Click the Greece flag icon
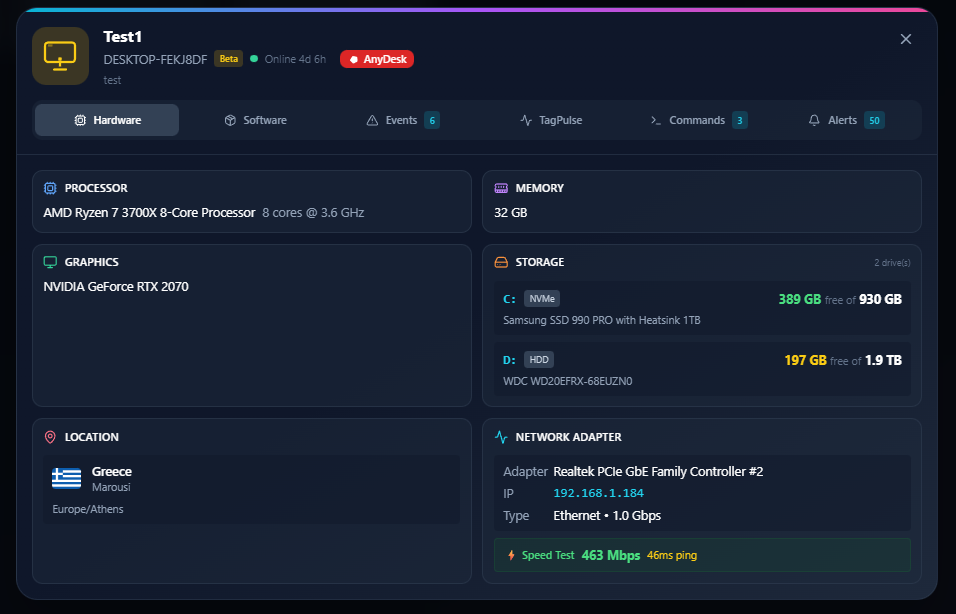This screenshot has width=956, height=614. tap(67, 478)
